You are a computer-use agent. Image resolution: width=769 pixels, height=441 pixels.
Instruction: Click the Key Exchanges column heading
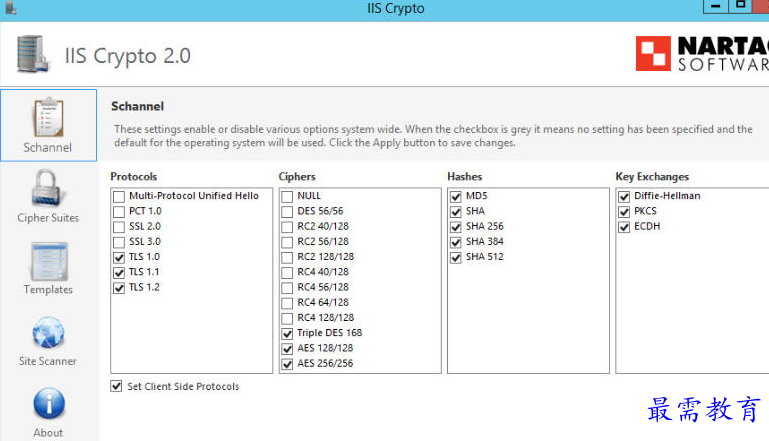tap(652, 177)
